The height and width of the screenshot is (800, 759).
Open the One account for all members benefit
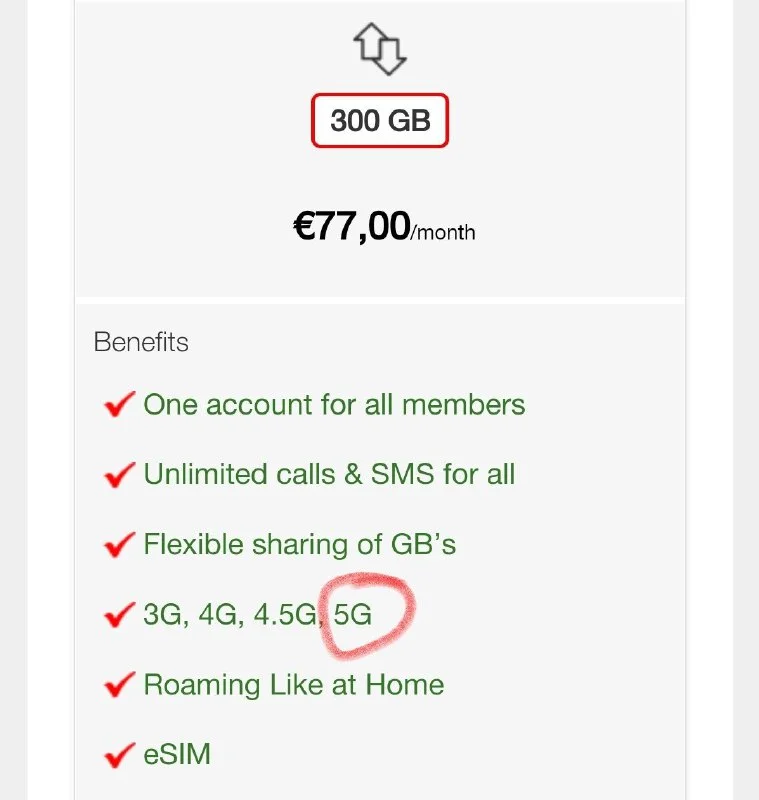coord(334,405)
